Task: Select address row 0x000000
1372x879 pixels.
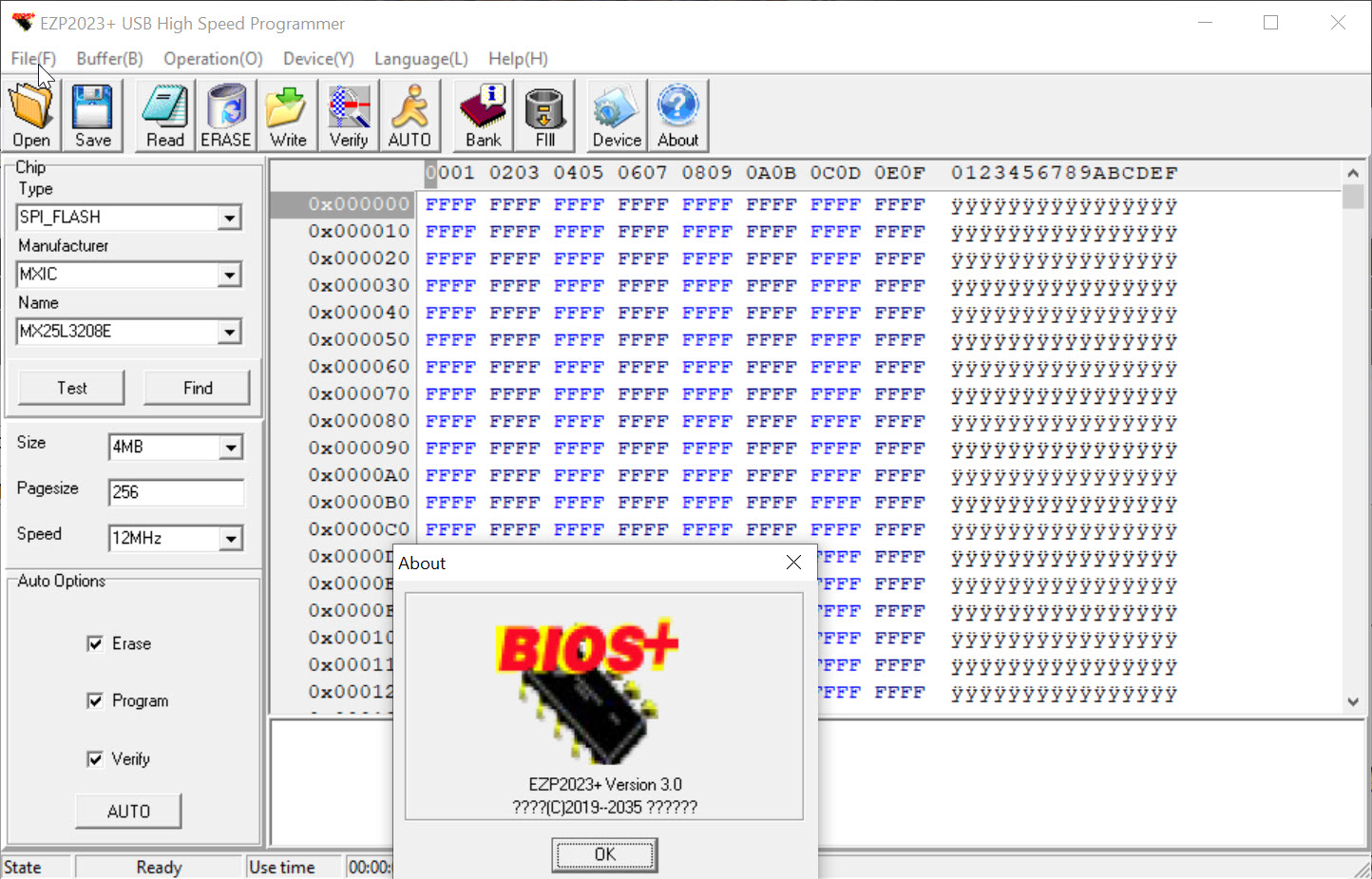Action: coord(358,204)
